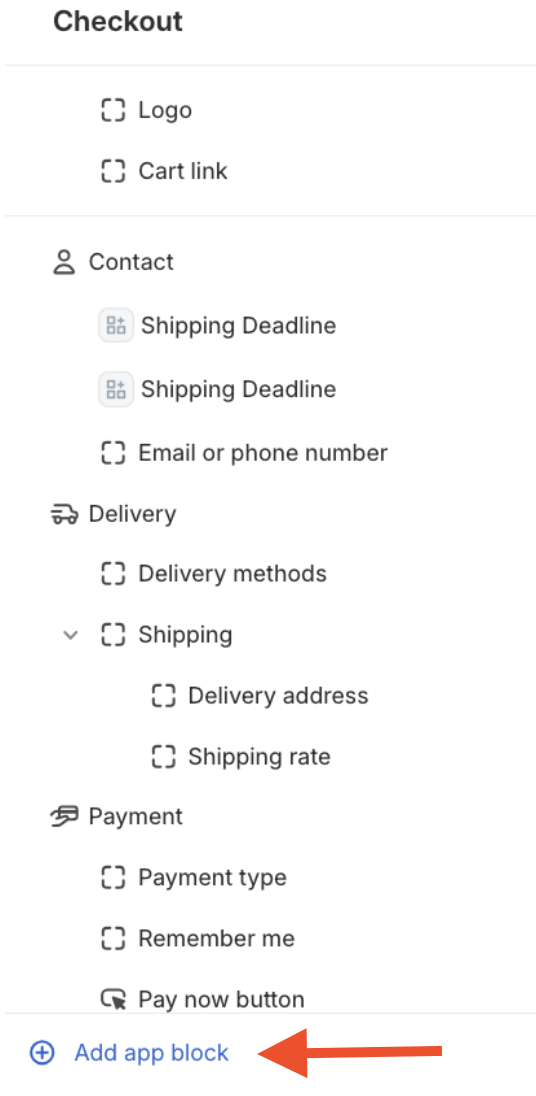This screenshot has height=1096, width=536.
Task: Open the Delivery address item
Action: click(278, 695)
